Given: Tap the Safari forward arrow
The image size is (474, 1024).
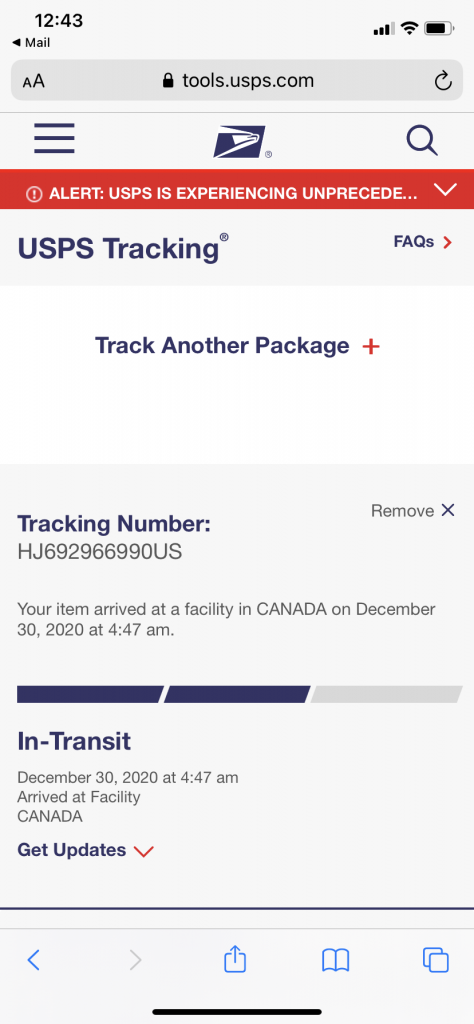Looking at the screenshot, I should point(135,959).
